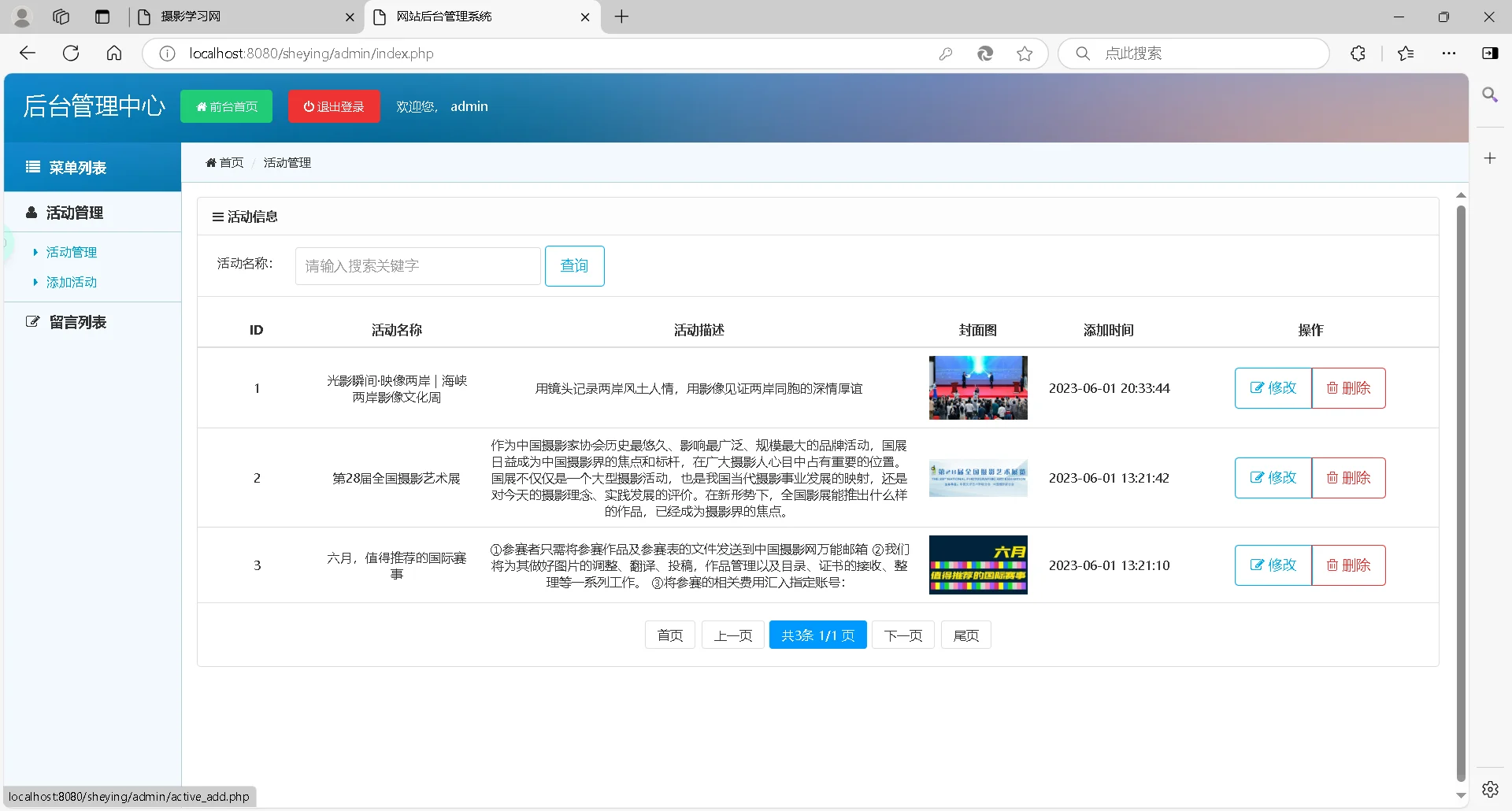
Task: Click the 六月 activity cover thumbnail
Action: point(977,565)
